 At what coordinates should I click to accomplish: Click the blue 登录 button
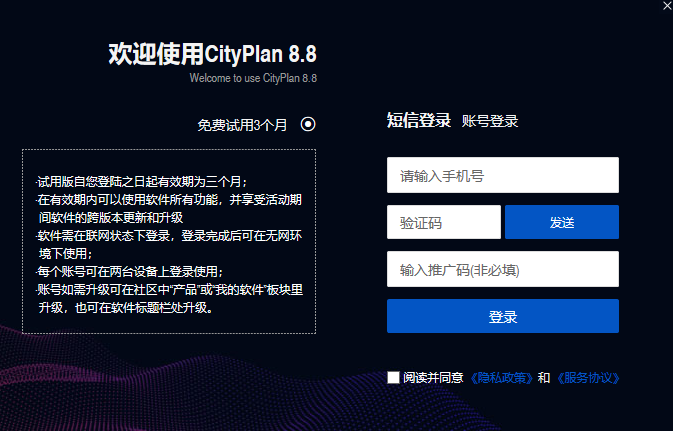click(x=503, y=316)
